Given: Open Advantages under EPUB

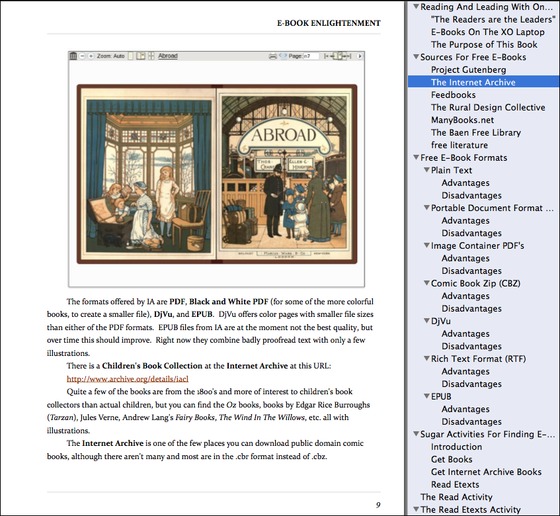Looking at the screenshot, I should [x=465, y=409].
